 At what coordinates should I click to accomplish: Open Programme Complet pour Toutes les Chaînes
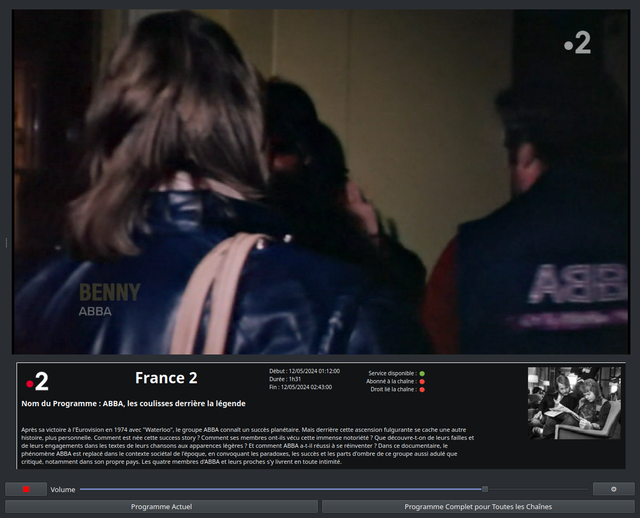[478, 507]
